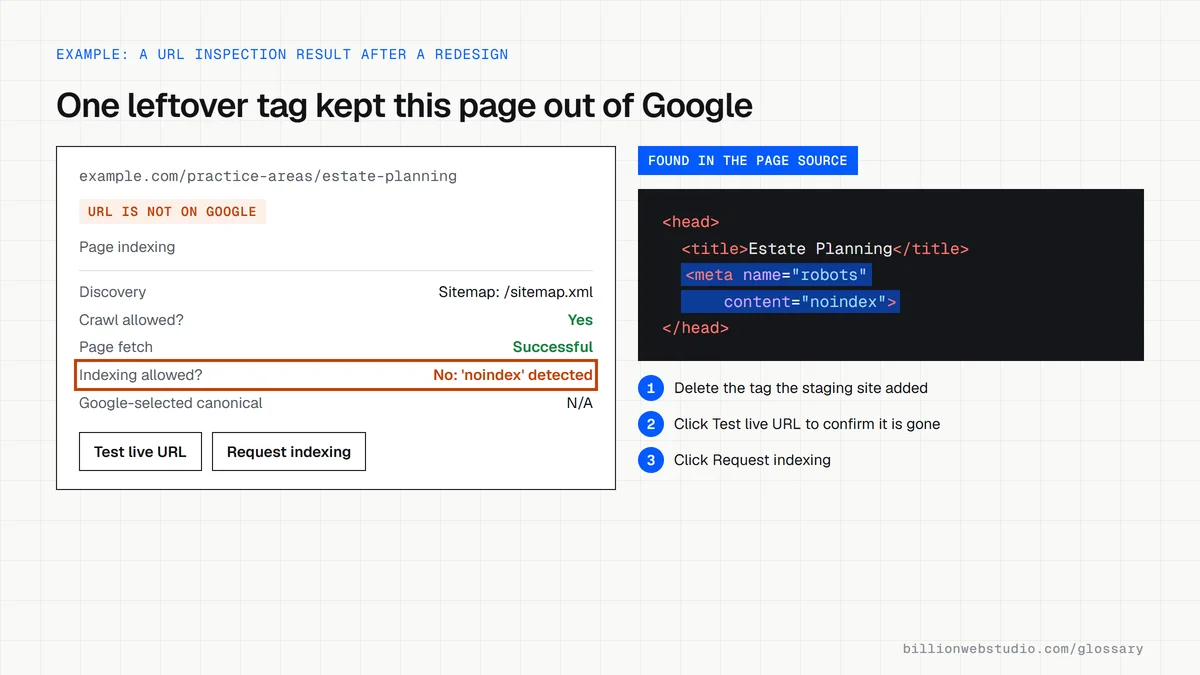The image size is (1200, 675).
Task: Click the Sitemap: /sitemap.xml value
Action: tap(515, 292)
